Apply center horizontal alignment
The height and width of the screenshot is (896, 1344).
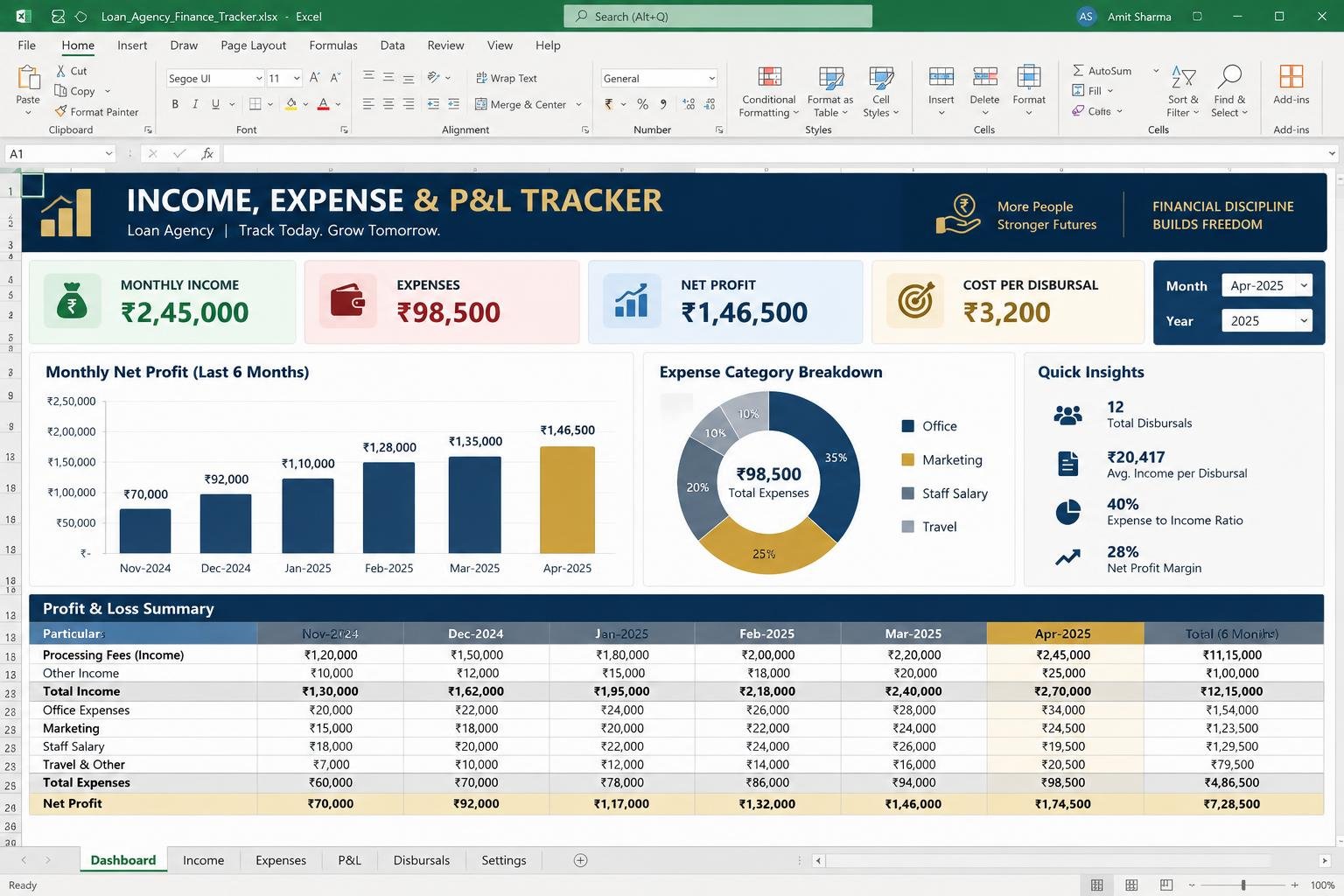[x=388, y=104]
